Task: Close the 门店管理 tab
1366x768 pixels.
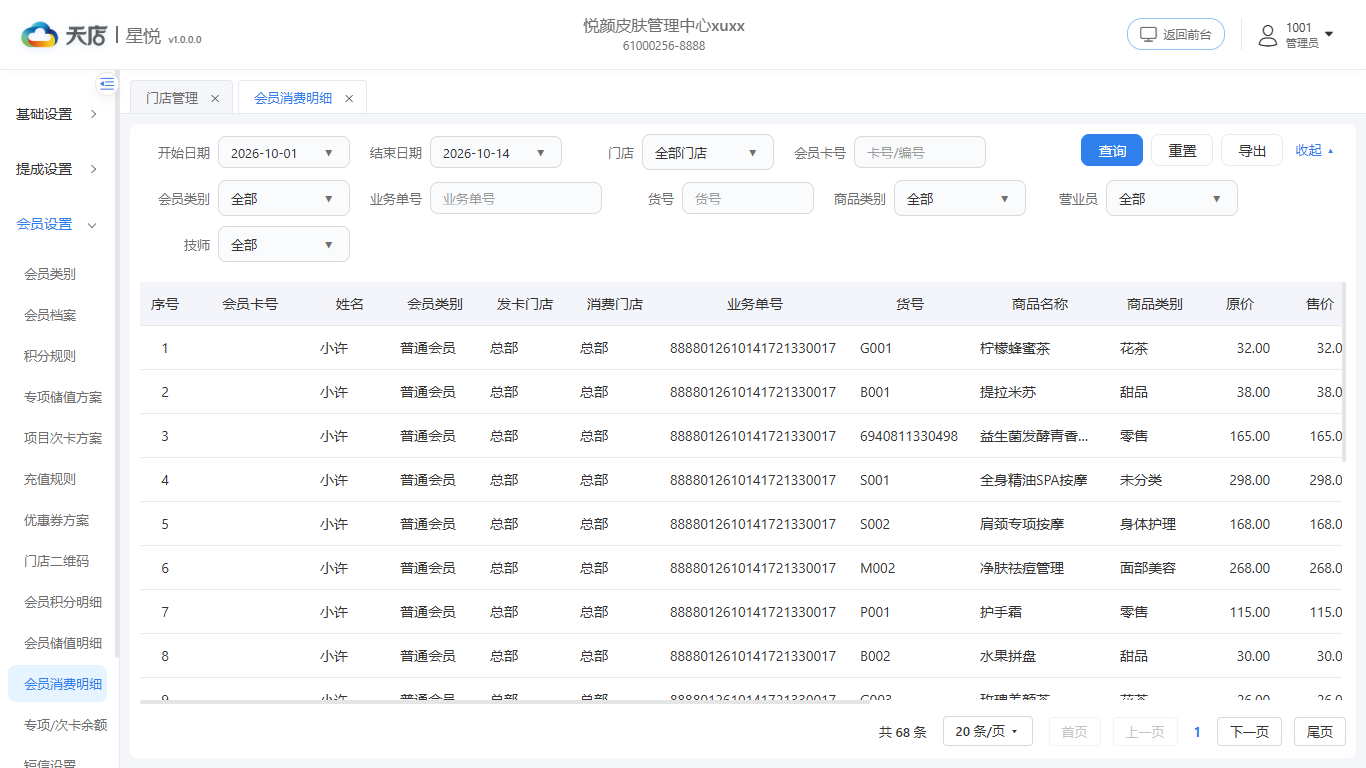Action: click(x=215, y=98)
